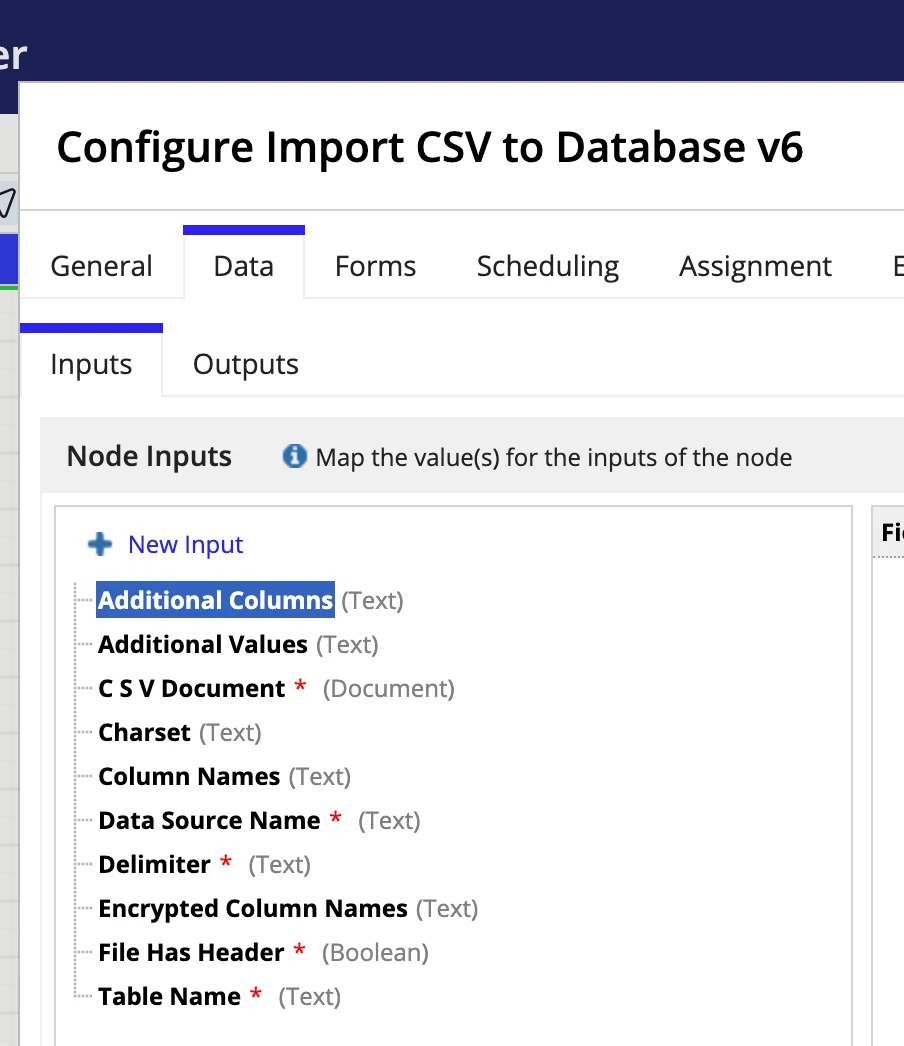The height and width of the screenshot is (1046, 904).
Task: Click the New Input link
Action: point(185,544)
